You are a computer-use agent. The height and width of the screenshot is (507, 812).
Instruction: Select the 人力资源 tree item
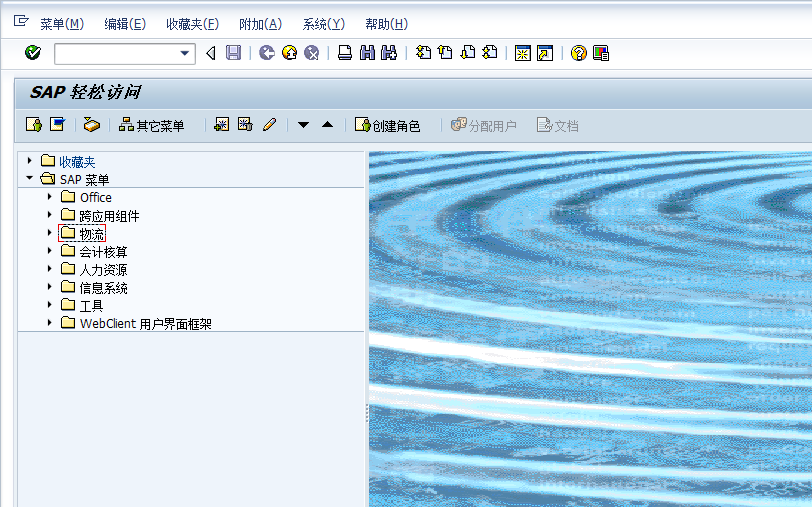pyautogui.click(x=103, y=269)
